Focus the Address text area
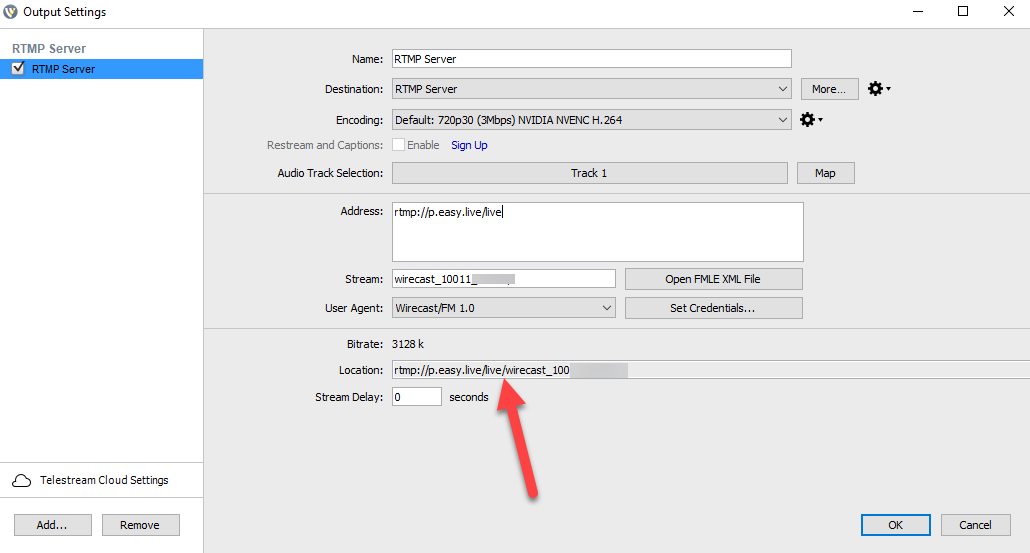This screenshot has height=553, width=1030. 598,232
